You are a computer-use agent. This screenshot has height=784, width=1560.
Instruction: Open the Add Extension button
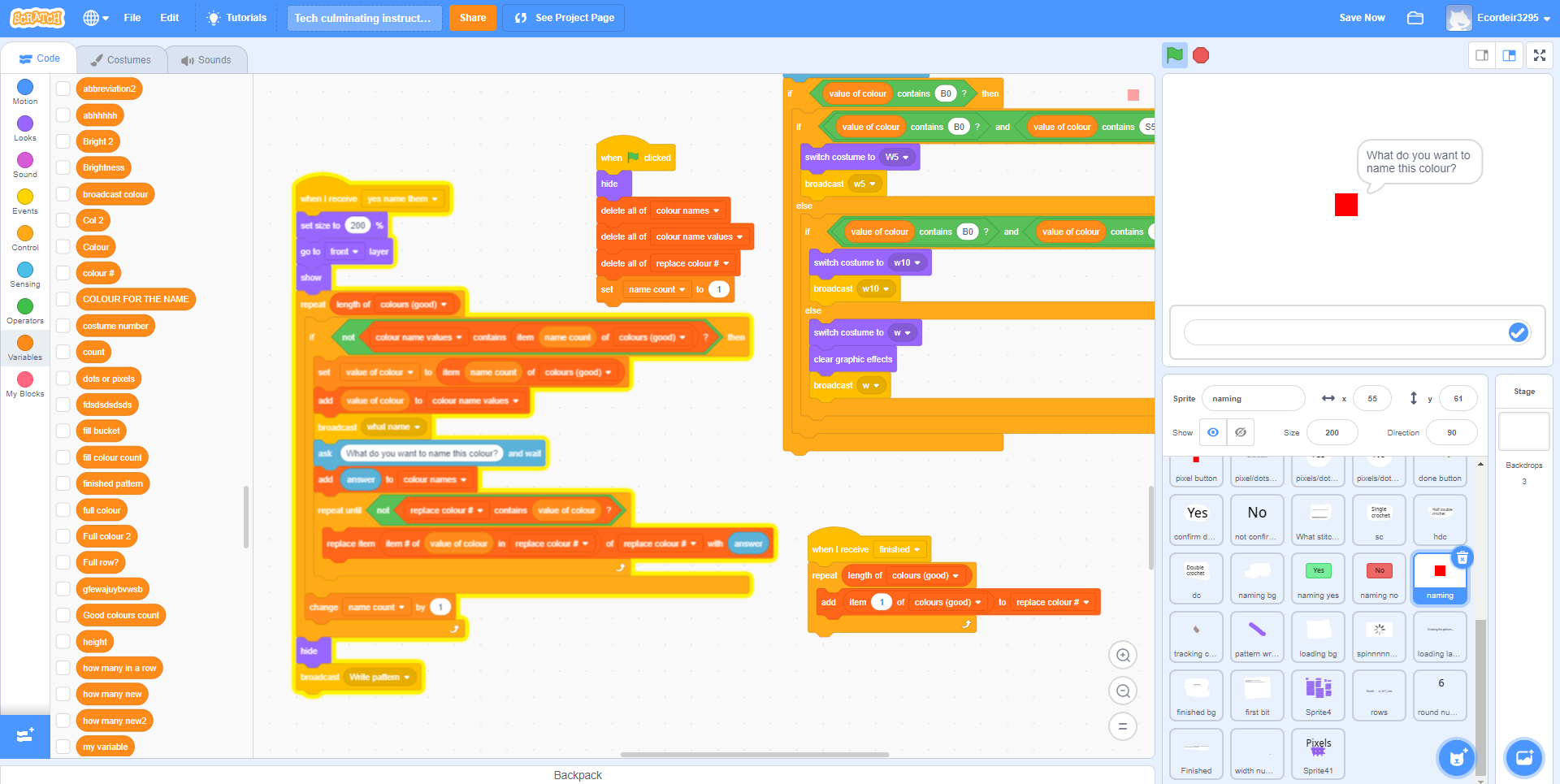tap(25, 735)
